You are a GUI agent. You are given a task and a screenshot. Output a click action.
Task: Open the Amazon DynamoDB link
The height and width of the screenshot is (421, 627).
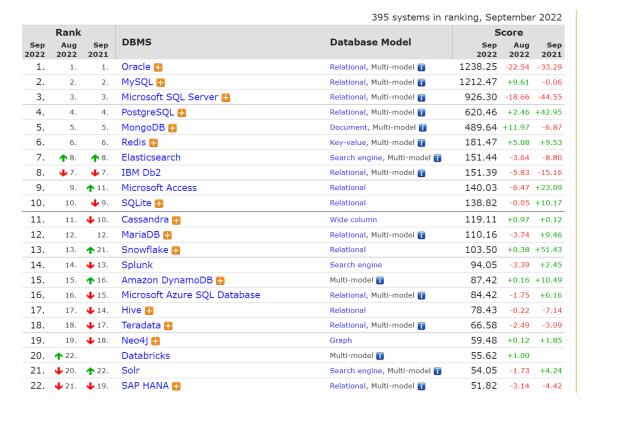pos(167,280)
